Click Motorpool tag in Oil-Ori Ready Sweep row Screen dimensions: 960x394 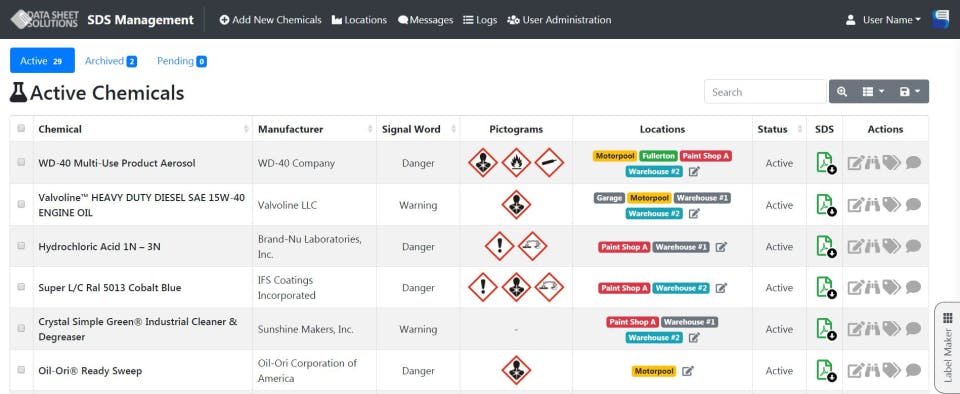654,371
